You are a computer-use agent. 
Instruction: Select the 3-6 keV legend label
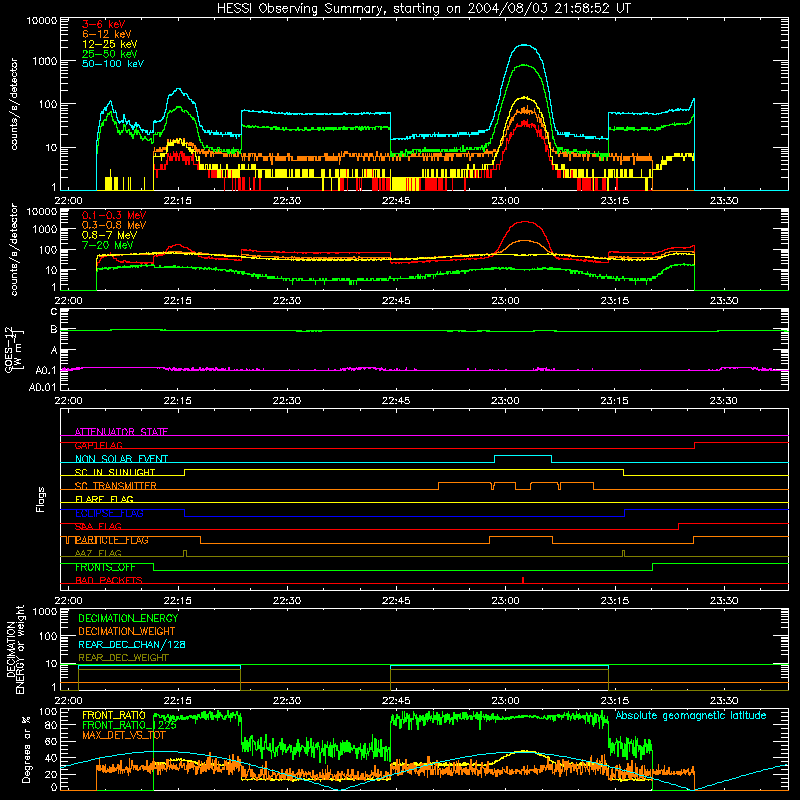103,24
